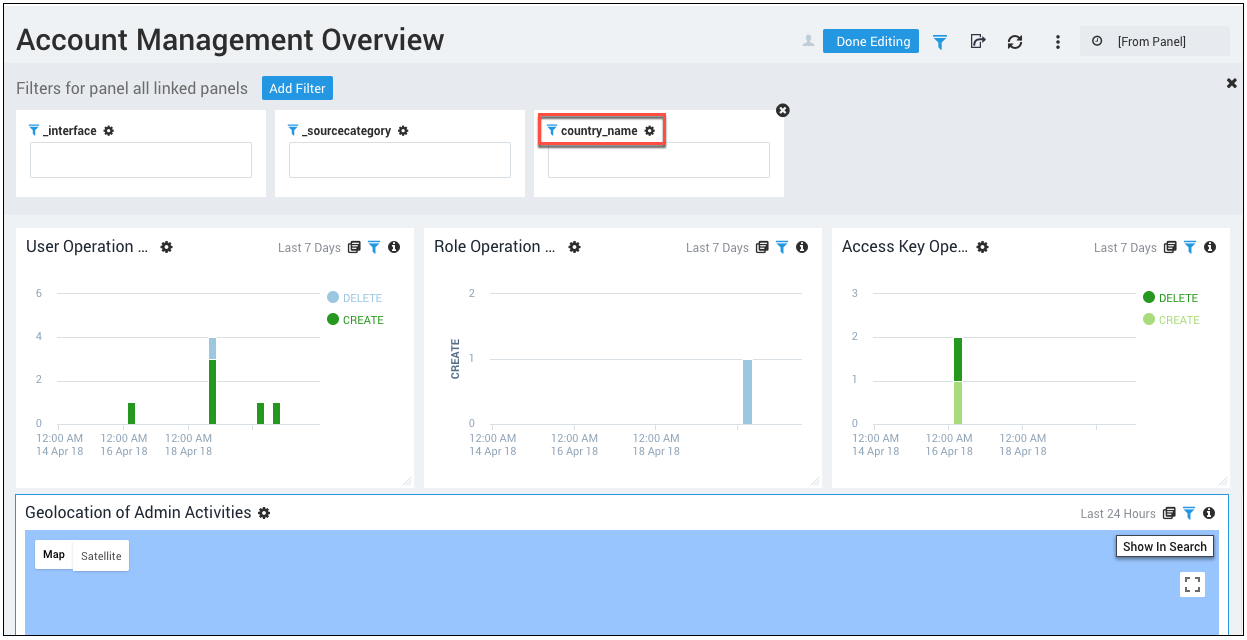The image size is (1247, 640).
Task: Click filter icon on Access Key panel
Action: (x=1190, y=247)
